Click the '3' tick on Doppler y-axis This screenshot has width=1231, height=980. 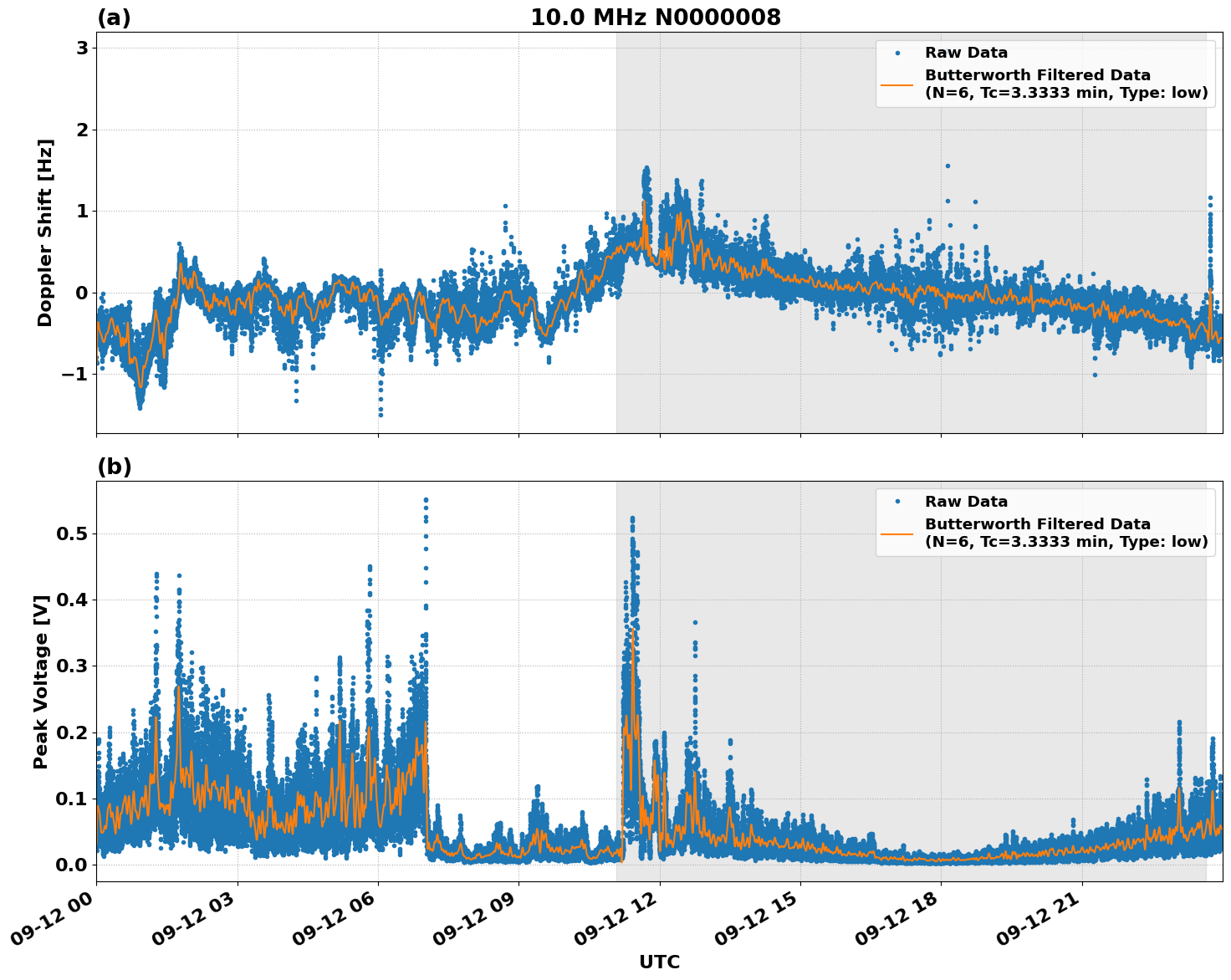(x=82, y=48)
